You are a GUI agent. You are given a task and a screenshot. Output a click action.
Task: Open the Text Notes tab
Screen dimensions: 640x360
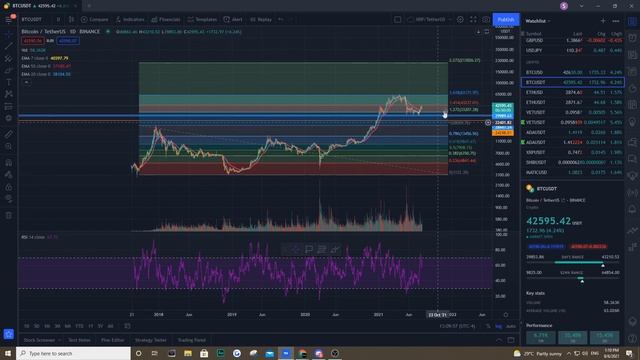(x=79, y=340)
